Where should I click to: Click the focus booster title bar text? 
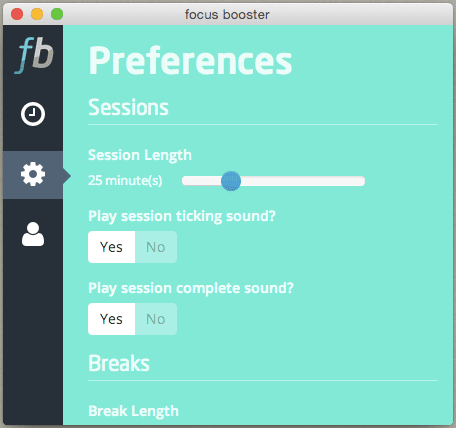[227, 15]
